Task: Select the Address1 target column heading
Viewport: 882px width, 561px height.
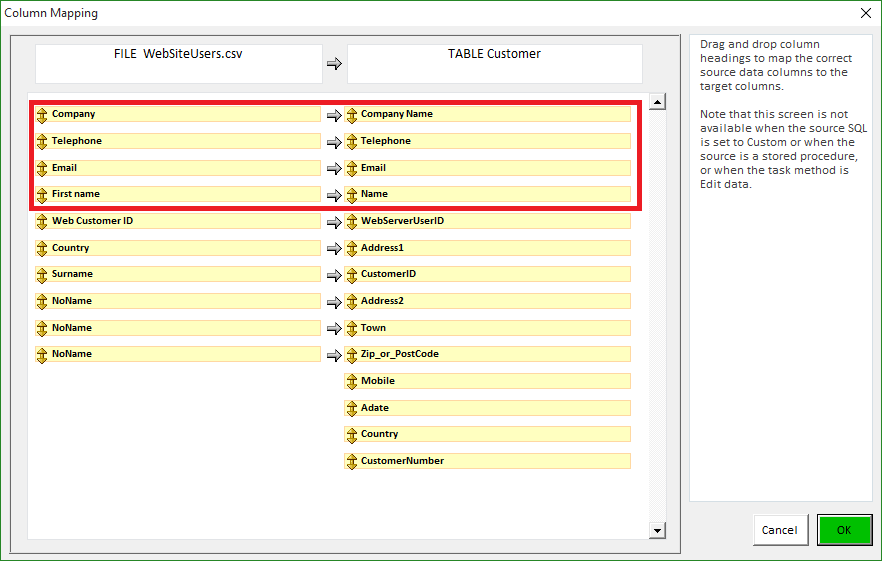Action: tap(487, 248)
